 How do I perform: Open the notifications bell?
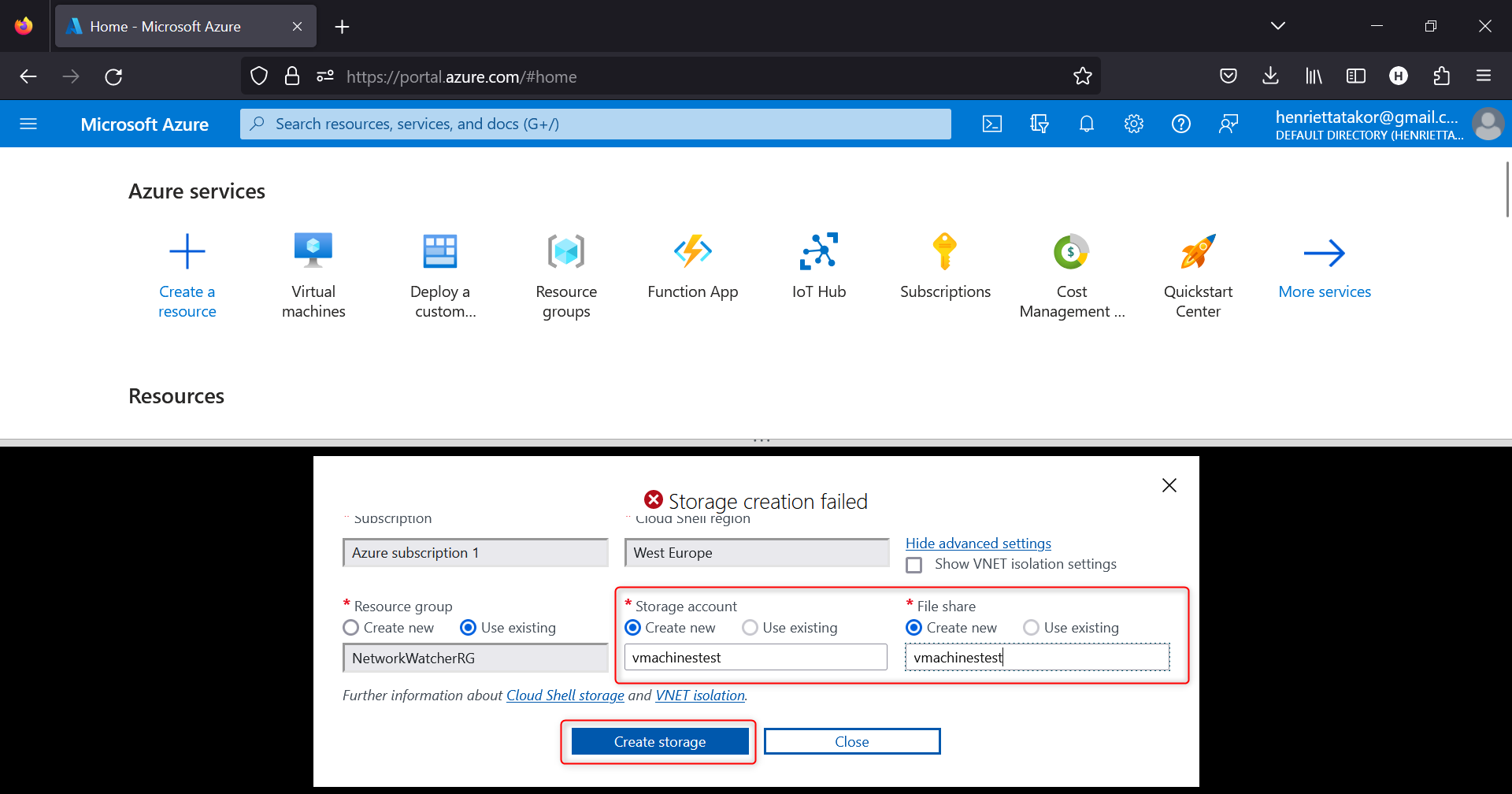(1087, 124)
